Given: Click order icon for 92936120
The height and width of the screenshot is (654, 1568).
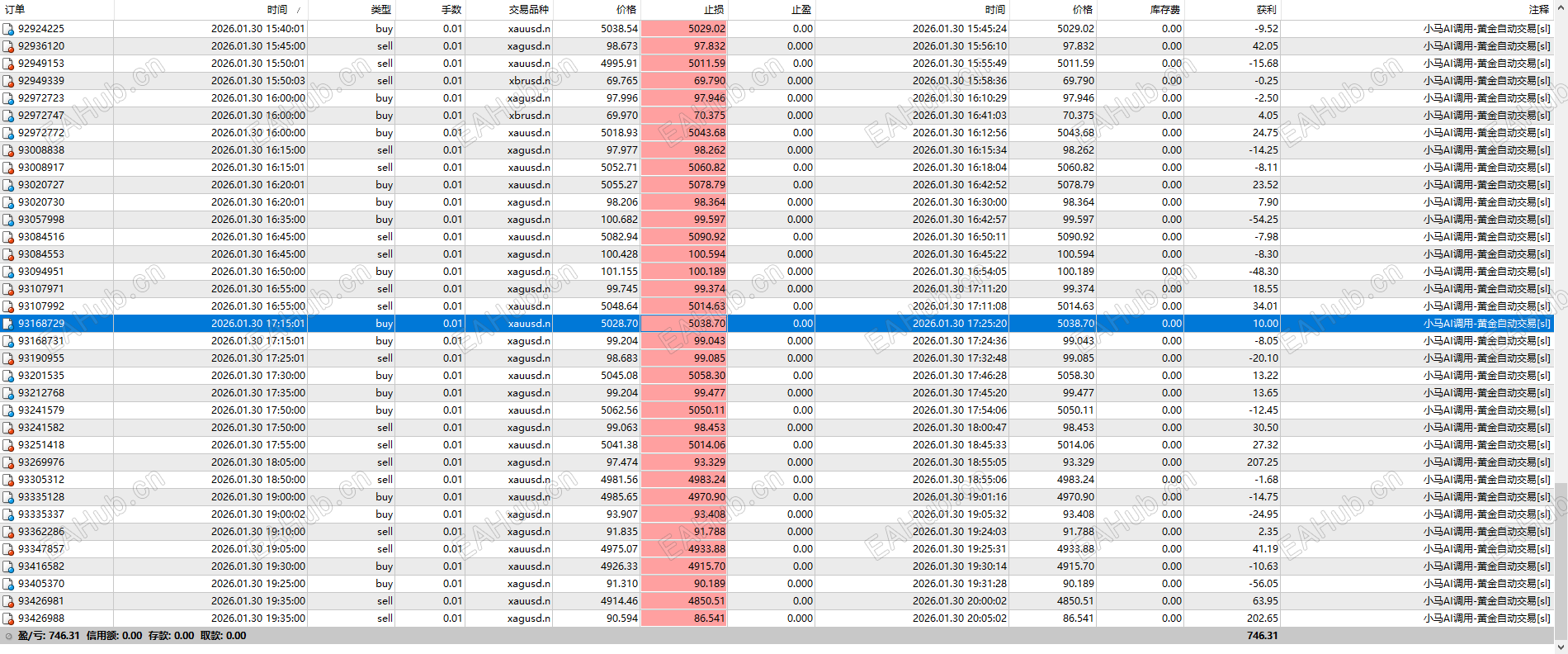Looking at the screenshot, I should pos(8,46).
